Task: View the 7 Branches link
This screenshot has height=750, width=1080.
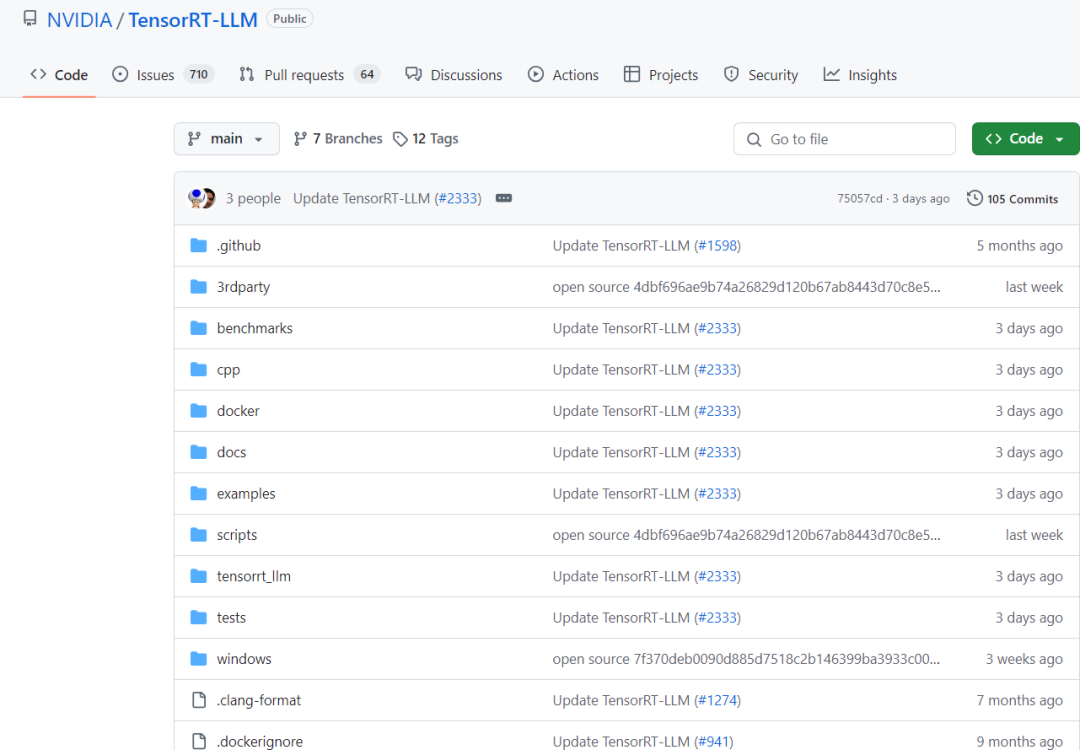Action: coord(338,138)
